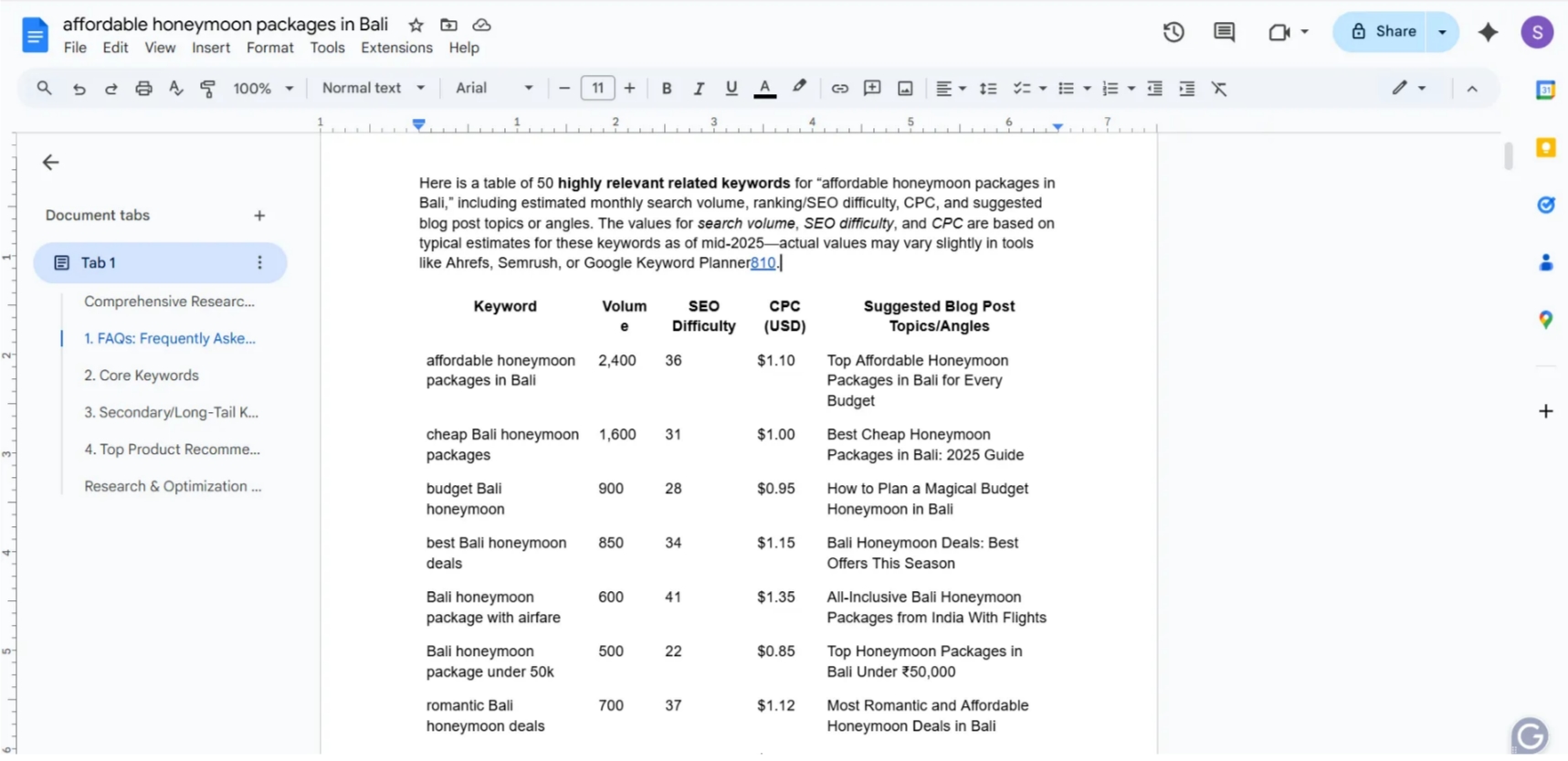
Task: Open the Format menu
Action: pyautogui.click(x=270, y=48)
